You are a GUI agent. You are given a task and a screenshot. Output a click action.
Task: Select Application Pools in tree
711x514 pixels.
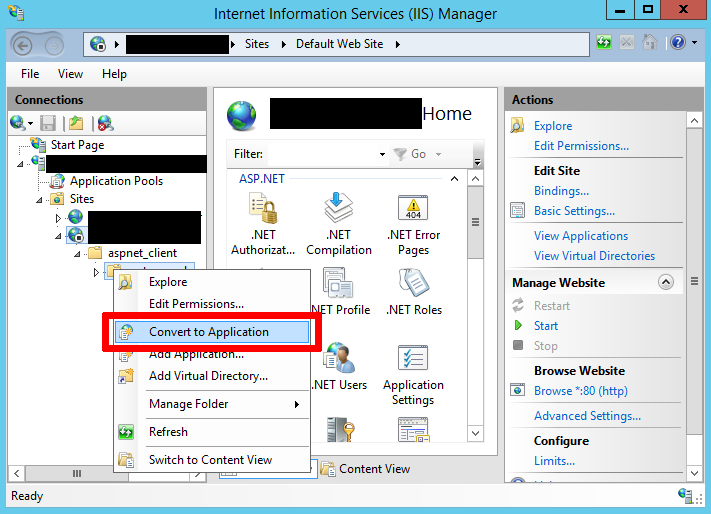coord(115,181)
